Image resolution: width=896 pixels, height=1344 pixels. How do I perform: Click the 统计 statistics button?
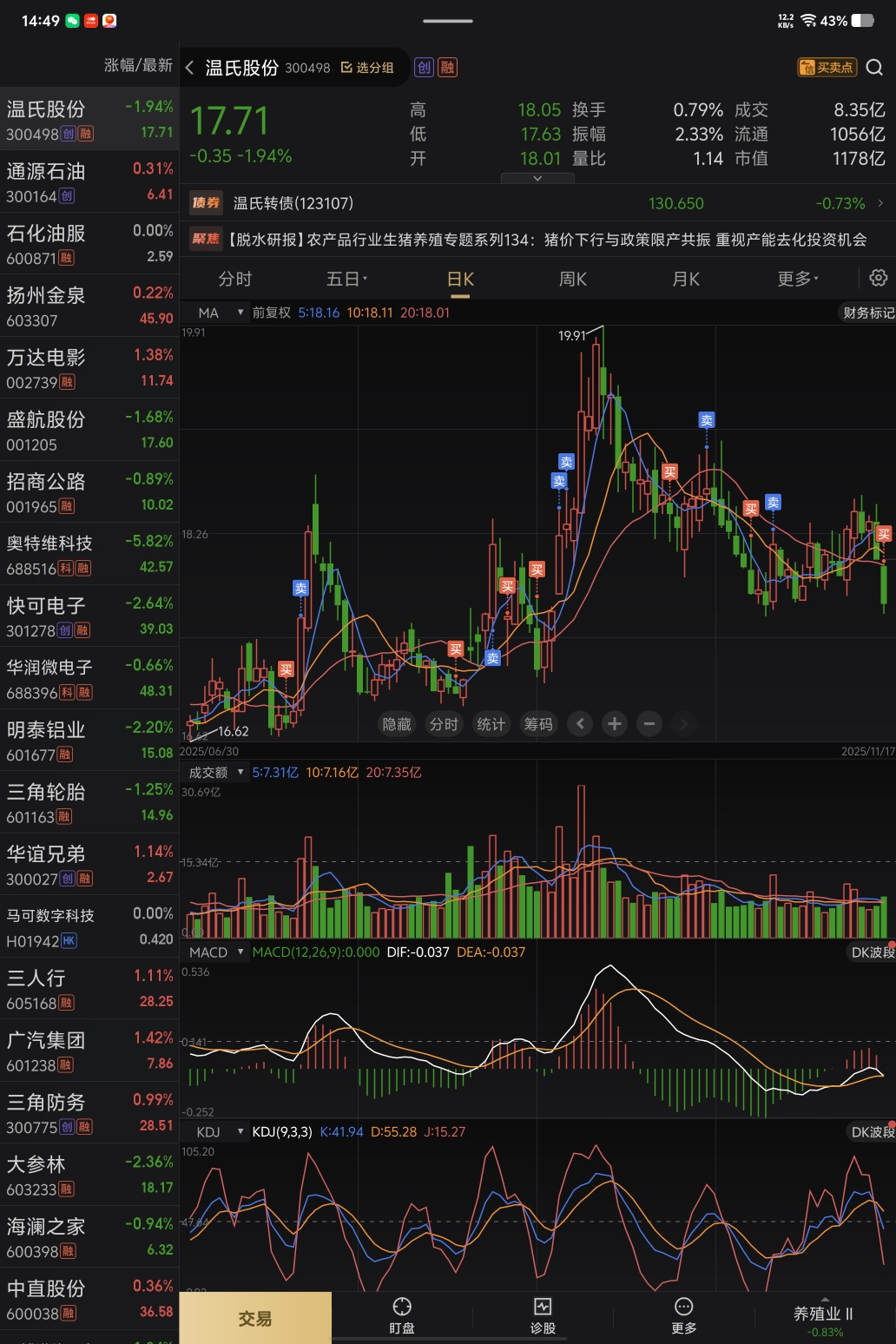pyautogui.click(x=491, y=723)
